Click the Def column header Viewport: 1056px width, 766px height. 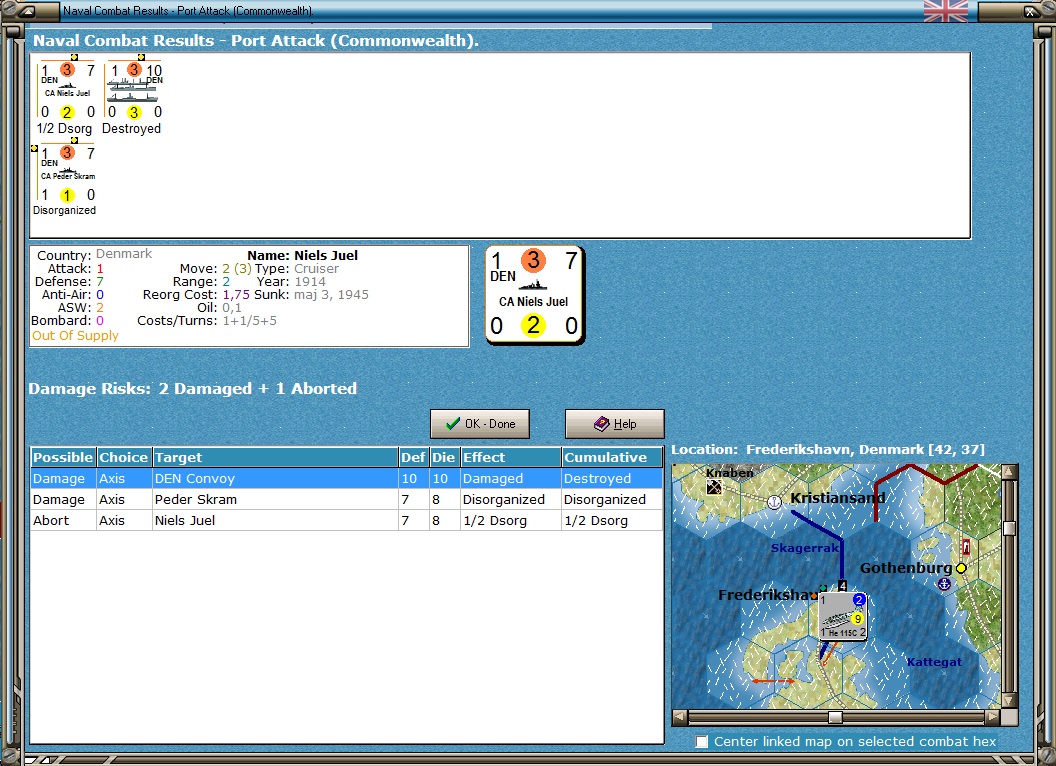click(414, 457)
